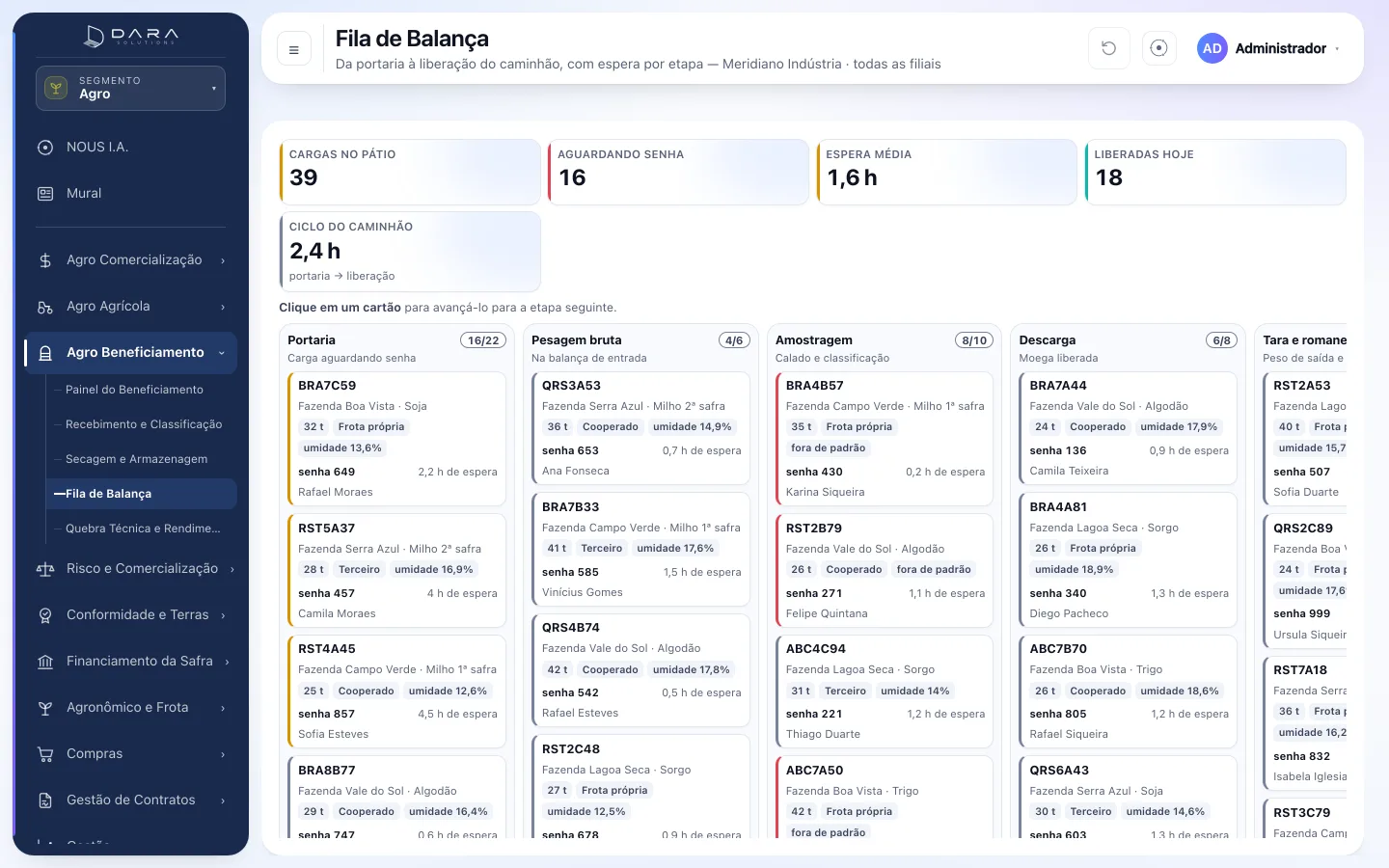
Task: Click the Agronômico e Frota plant icon
Action: tap(45, 708)
